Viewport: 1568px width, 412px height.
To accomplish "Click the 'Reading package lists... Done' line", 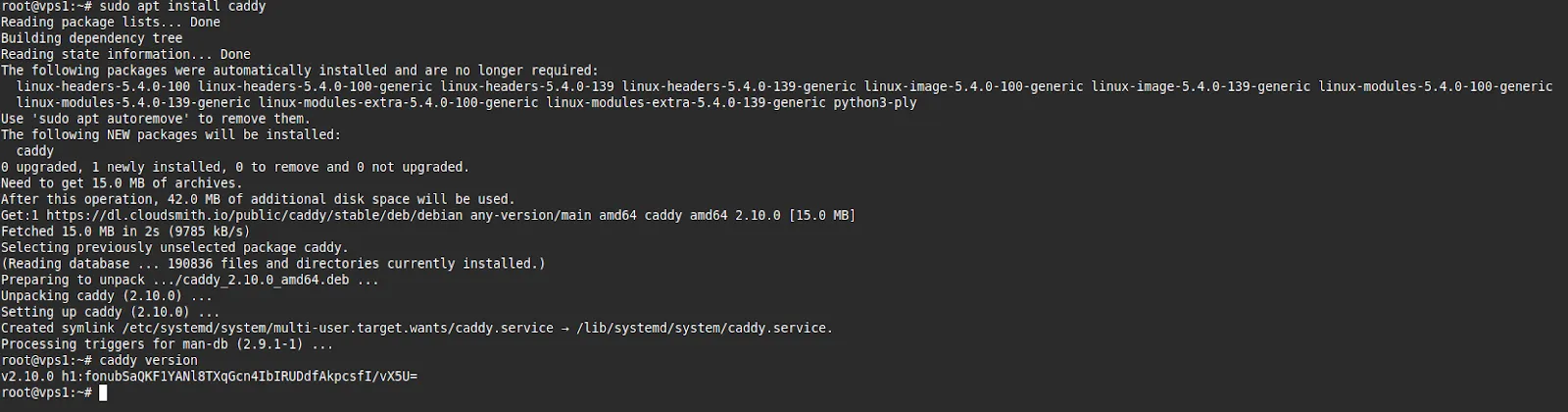I will point(111,23).
